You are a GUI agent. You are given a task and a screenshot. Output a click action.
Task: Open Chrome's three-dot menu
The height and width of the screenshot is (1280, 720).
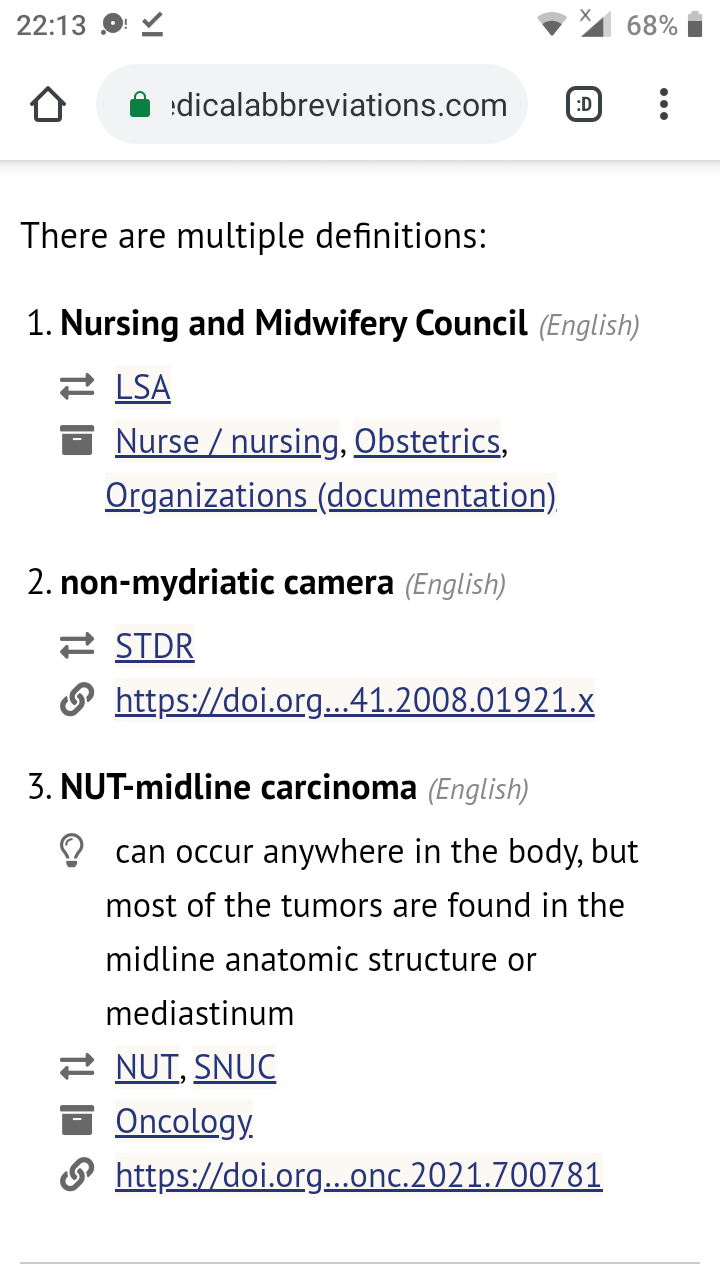pyautogui.click(x=664, y=105)
